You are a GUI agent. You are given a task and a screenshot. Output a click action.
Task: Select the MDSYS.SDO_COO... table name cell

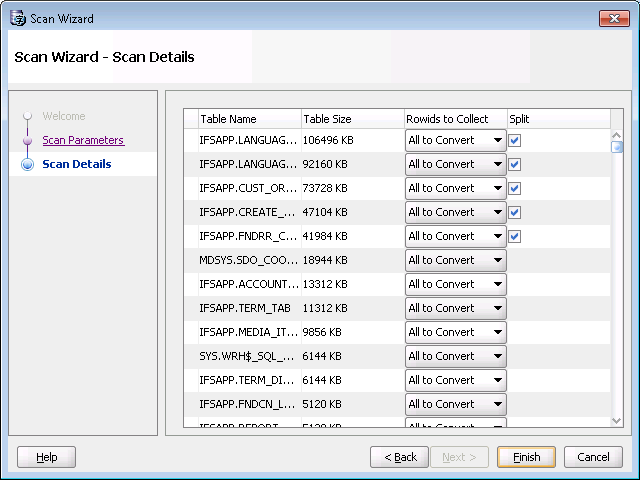pos(249,260)
